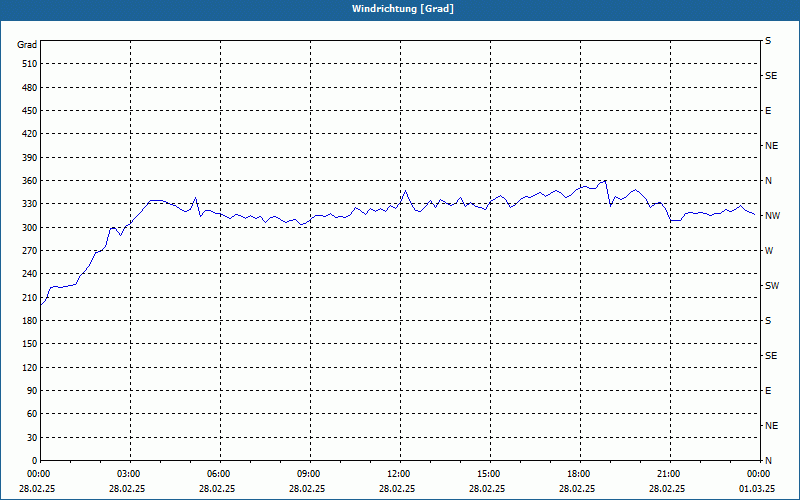The height and width of the screenshot is (500, 800).
Task: Select the 270 y-axis value
Action: click(x=30, y=251)
